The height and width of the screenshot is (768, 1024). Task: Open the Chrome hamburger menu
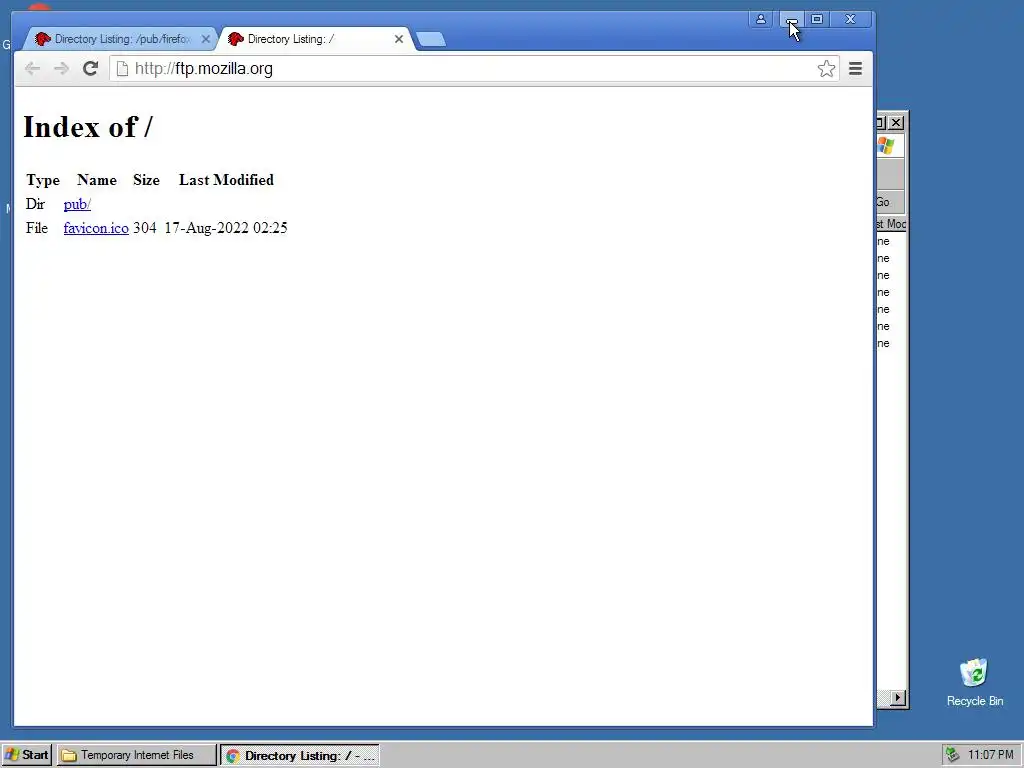(855, 69)
